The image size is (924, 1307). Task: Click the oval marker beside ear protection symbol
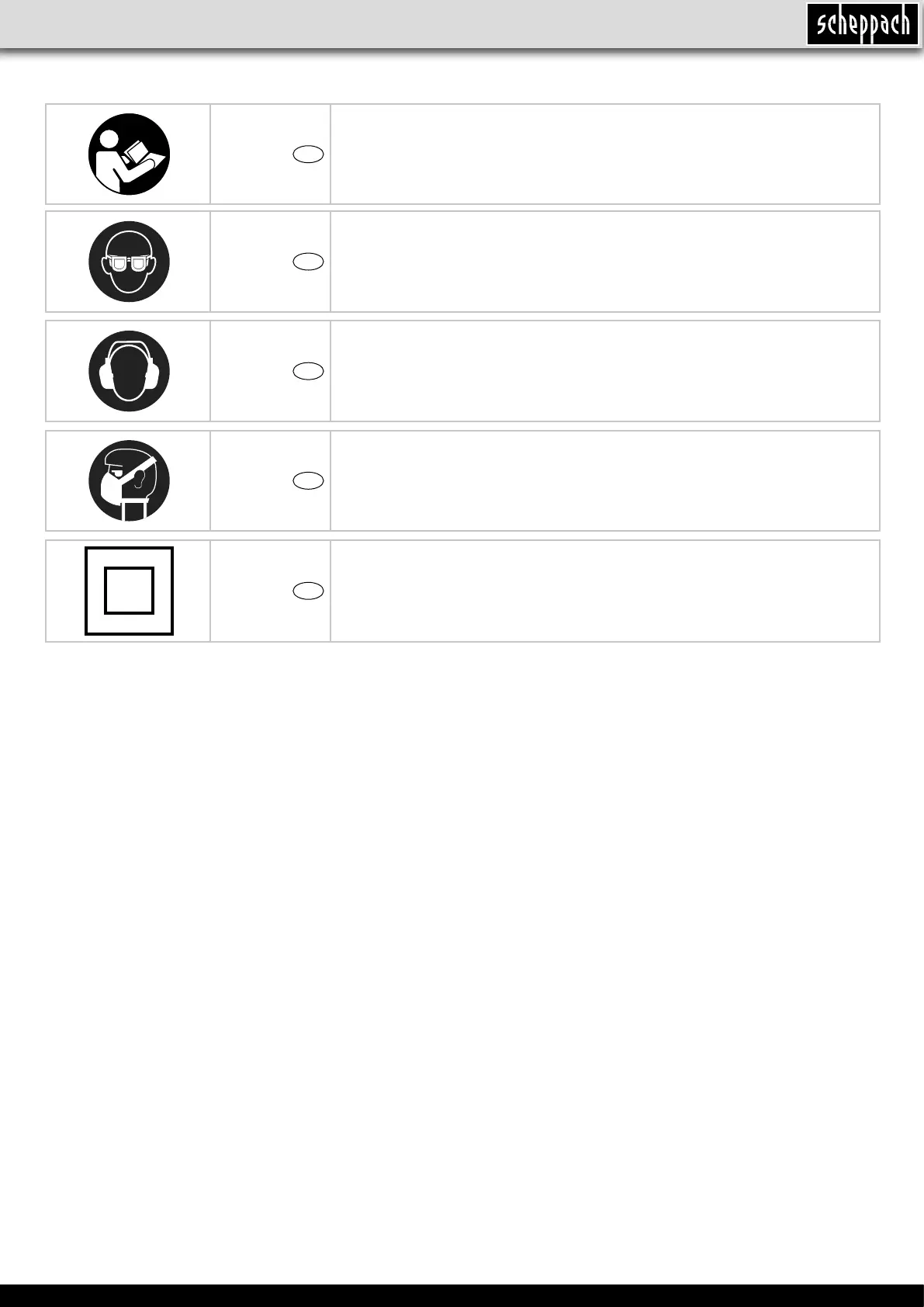[x=308, y=371]
